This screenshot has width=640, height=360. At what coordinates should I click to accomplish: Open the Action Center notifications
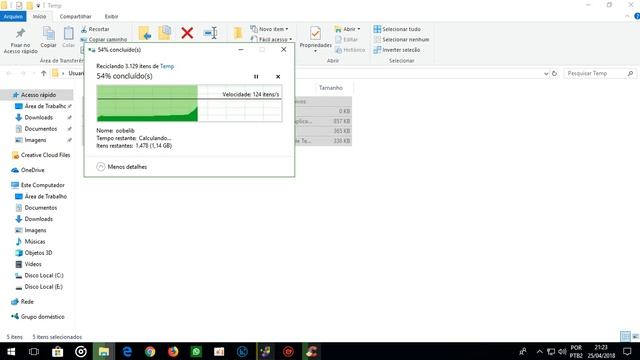coord(627,351)
